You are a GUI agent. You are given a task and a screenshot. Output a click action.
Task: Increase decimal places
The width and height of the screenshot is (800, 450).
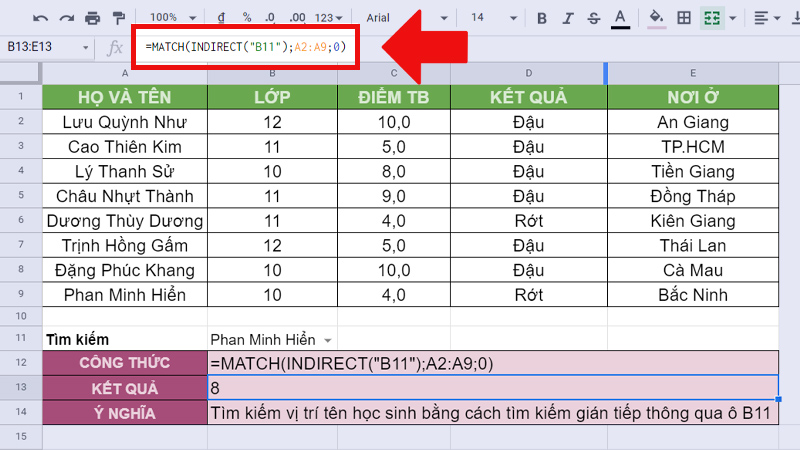[x=297, y=17]
